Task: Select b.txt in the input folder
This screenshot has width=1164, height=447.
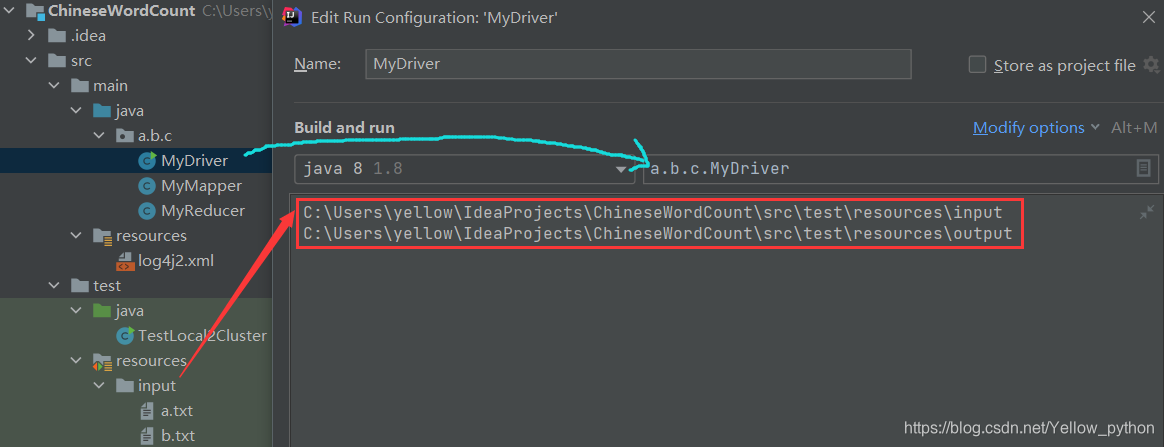Action: pyautogui.click(x=177, y=436)
